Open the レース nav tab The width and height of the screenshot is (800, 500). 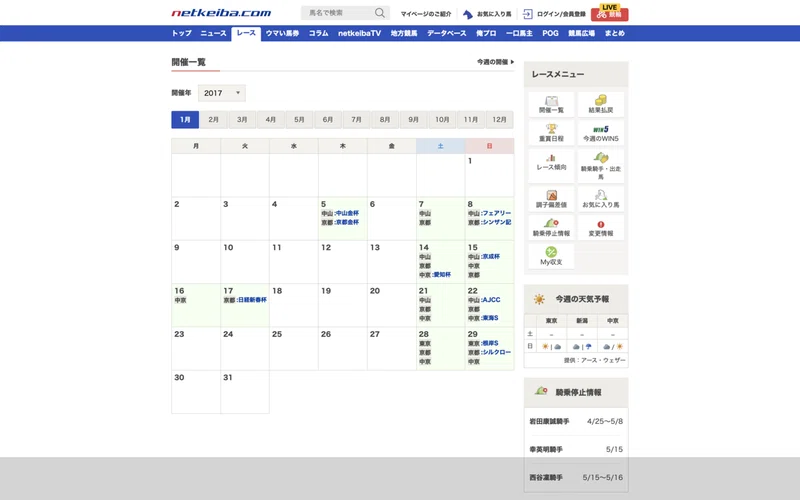pos(246,33)
